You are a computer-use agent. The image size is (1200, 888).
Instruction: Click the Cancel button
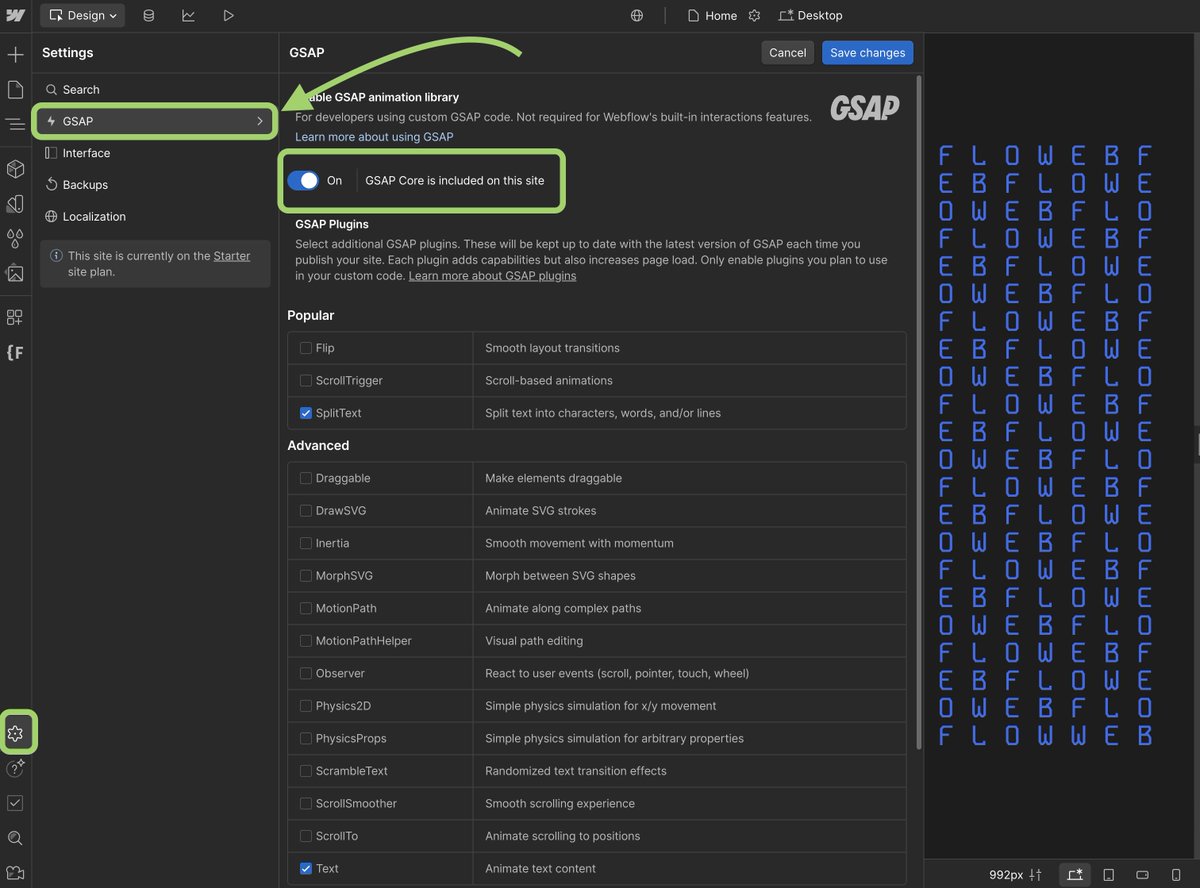787,53
